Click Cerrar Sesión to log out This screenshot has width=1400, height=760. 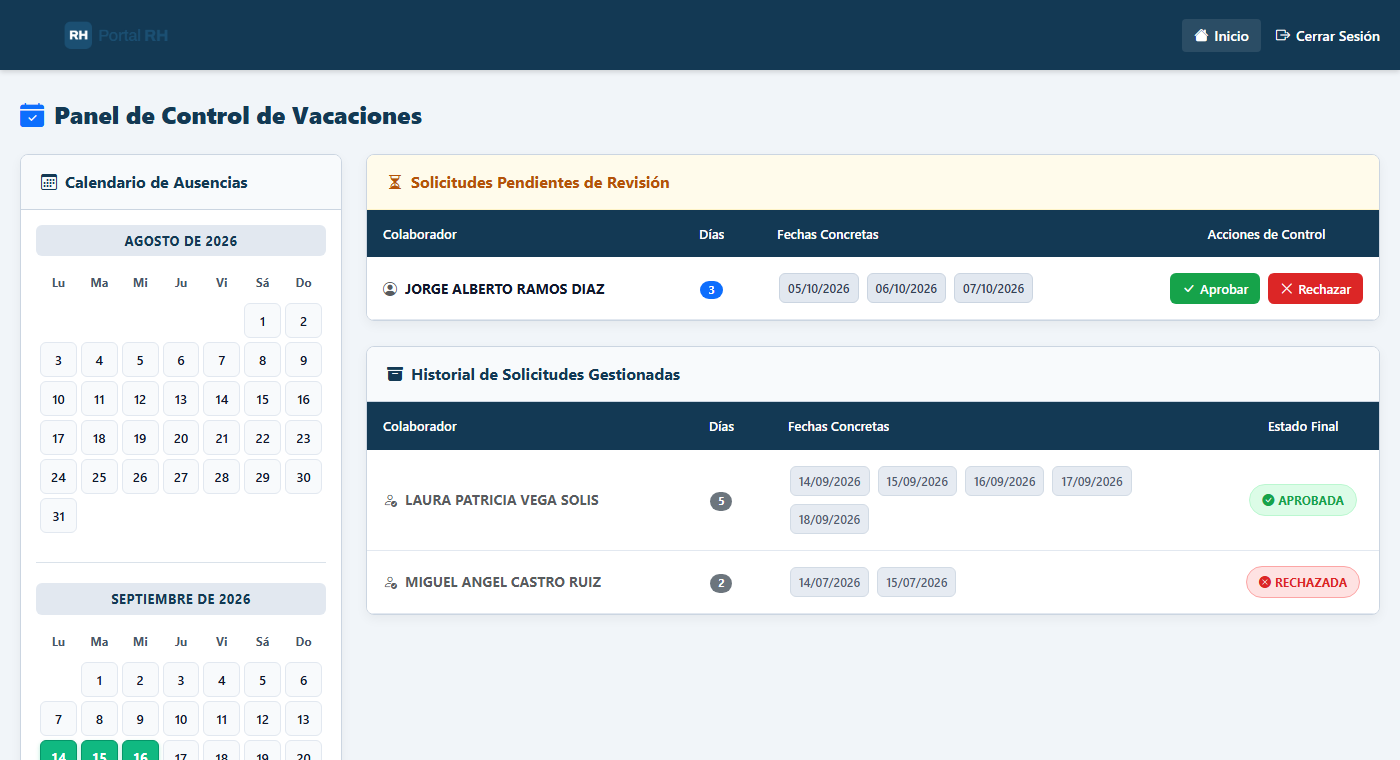[x=1328, y=35]
